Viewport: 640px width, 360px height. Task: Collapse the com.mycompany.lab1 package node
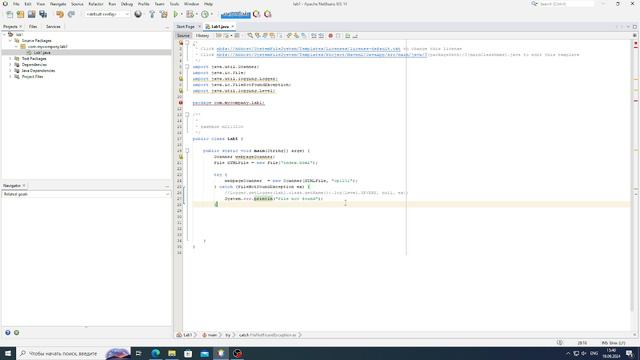tap(16, 47)
